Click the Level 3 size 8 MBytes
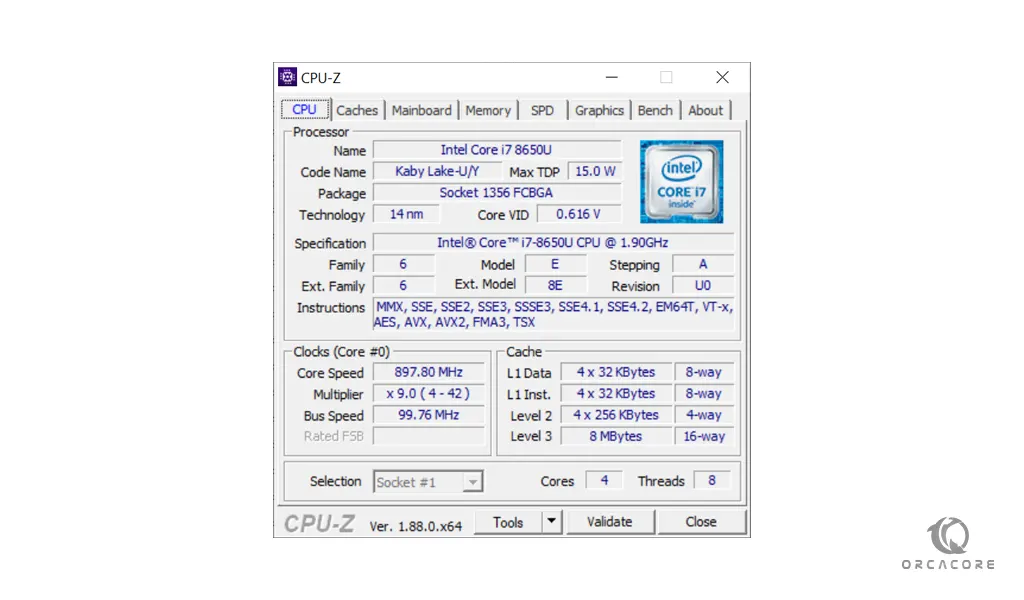 (x=616, y=436)
